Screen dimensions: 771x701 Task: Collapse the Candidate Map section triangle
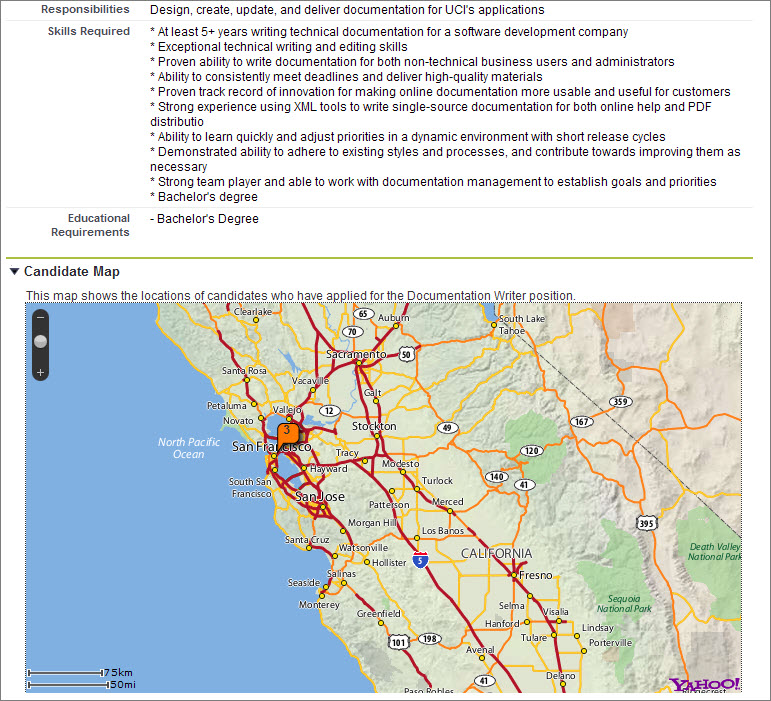pos(14,271)
